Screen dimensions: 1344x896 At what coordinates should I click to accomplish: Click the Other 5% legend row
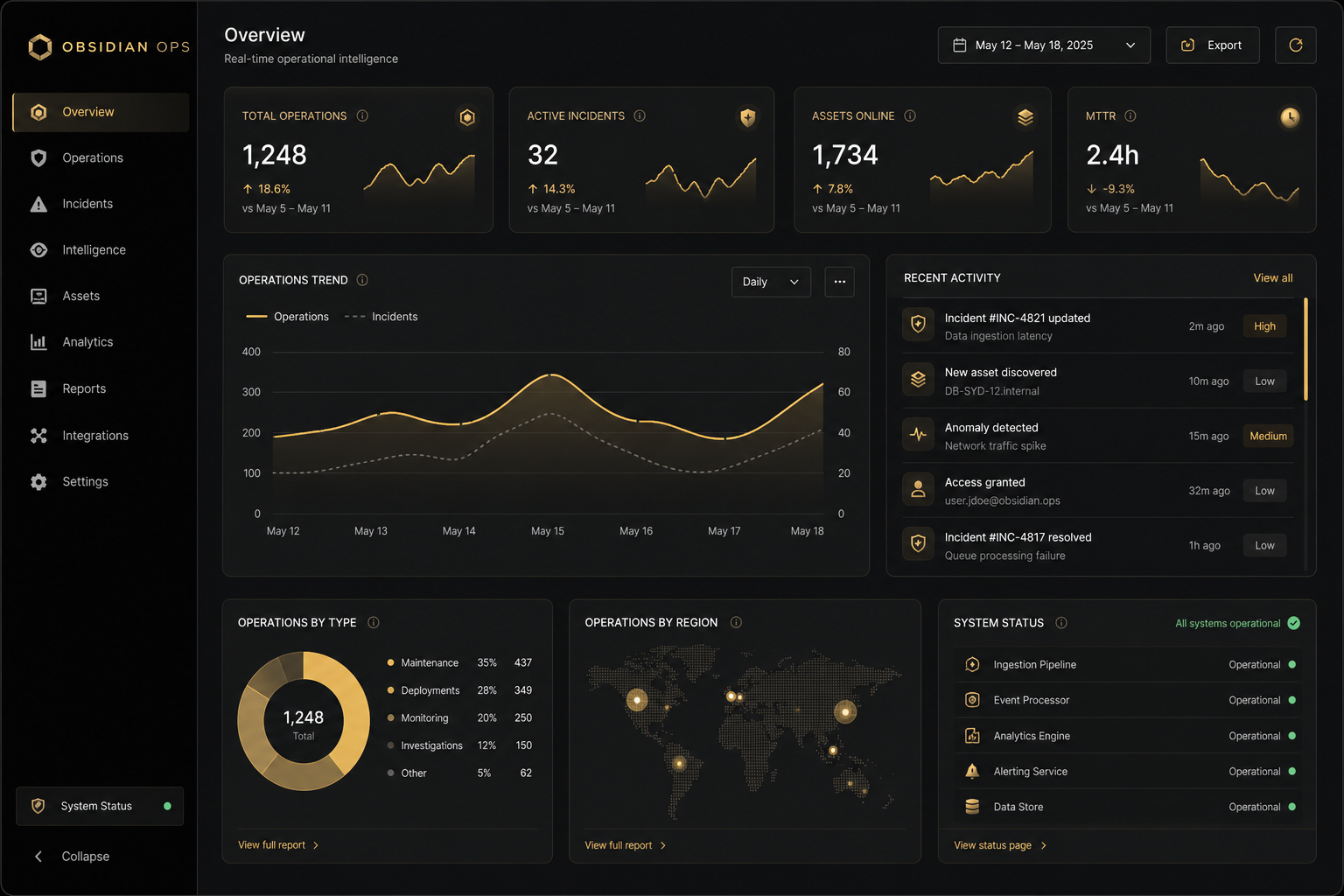click(460, 773)
